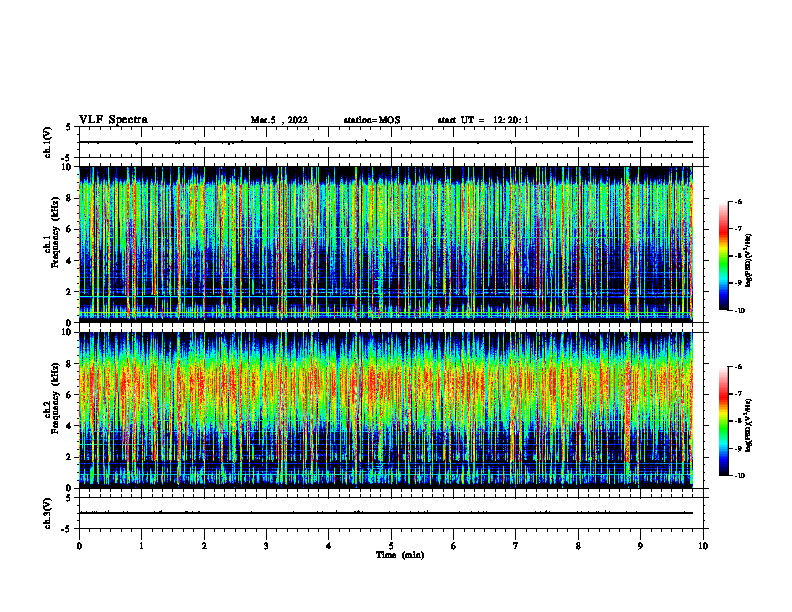Click the '-10' value on ch.2 colorbar
792x612 pixels.
click(740, 476)
